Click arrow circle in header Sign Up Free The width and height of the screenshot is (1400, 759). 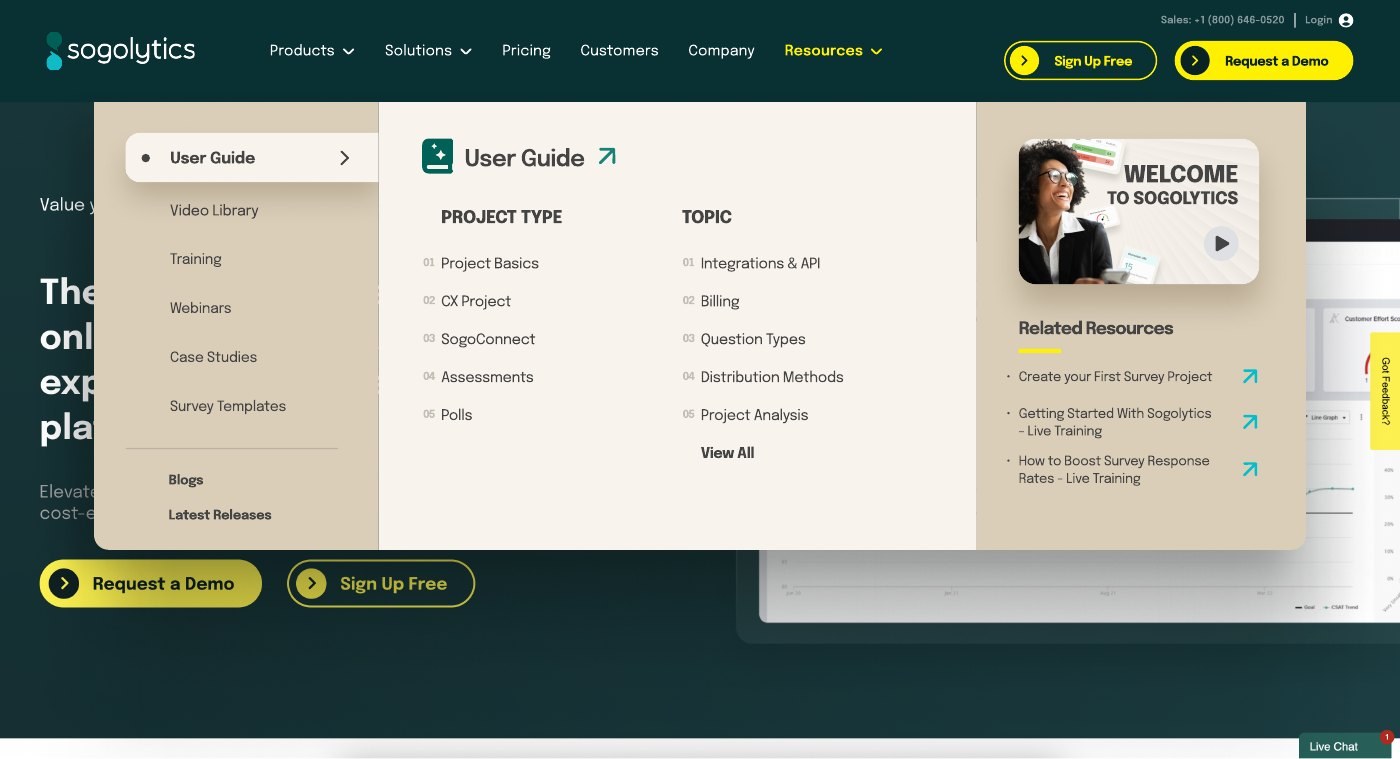(x=1024, y=61)
